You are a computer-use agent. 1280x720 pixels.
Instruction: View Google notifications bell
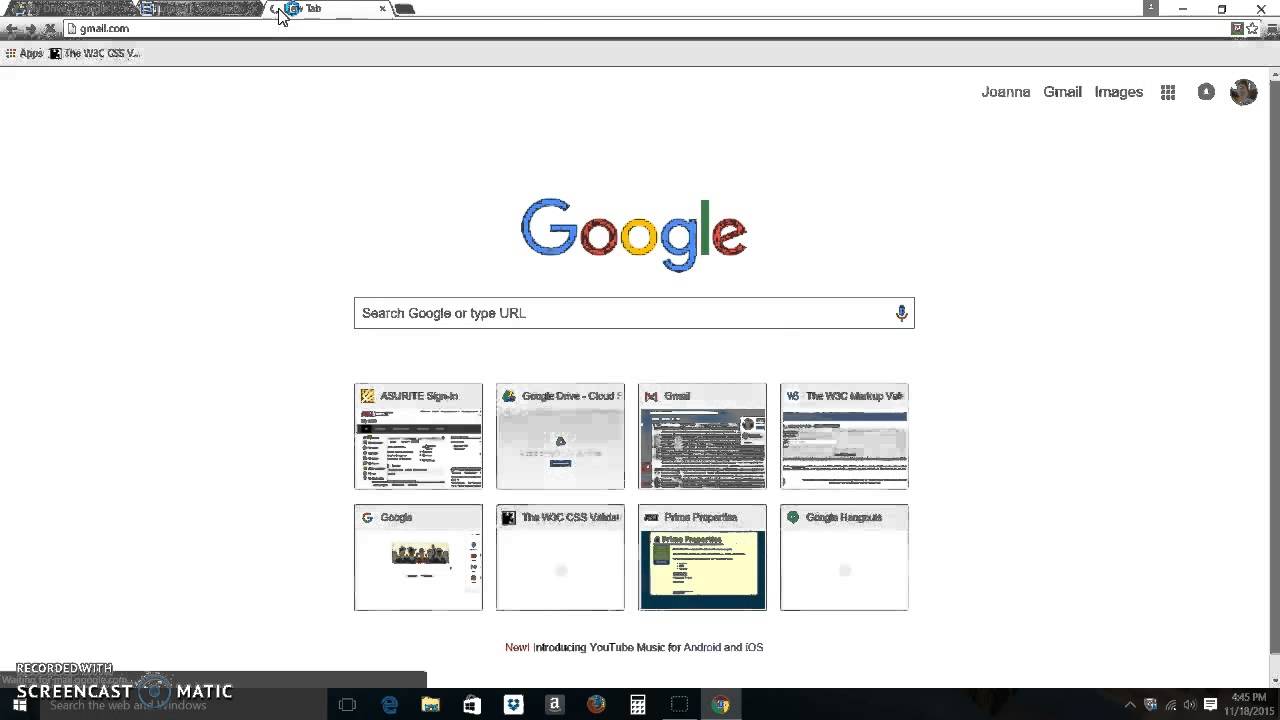(x=1206, y=92)
